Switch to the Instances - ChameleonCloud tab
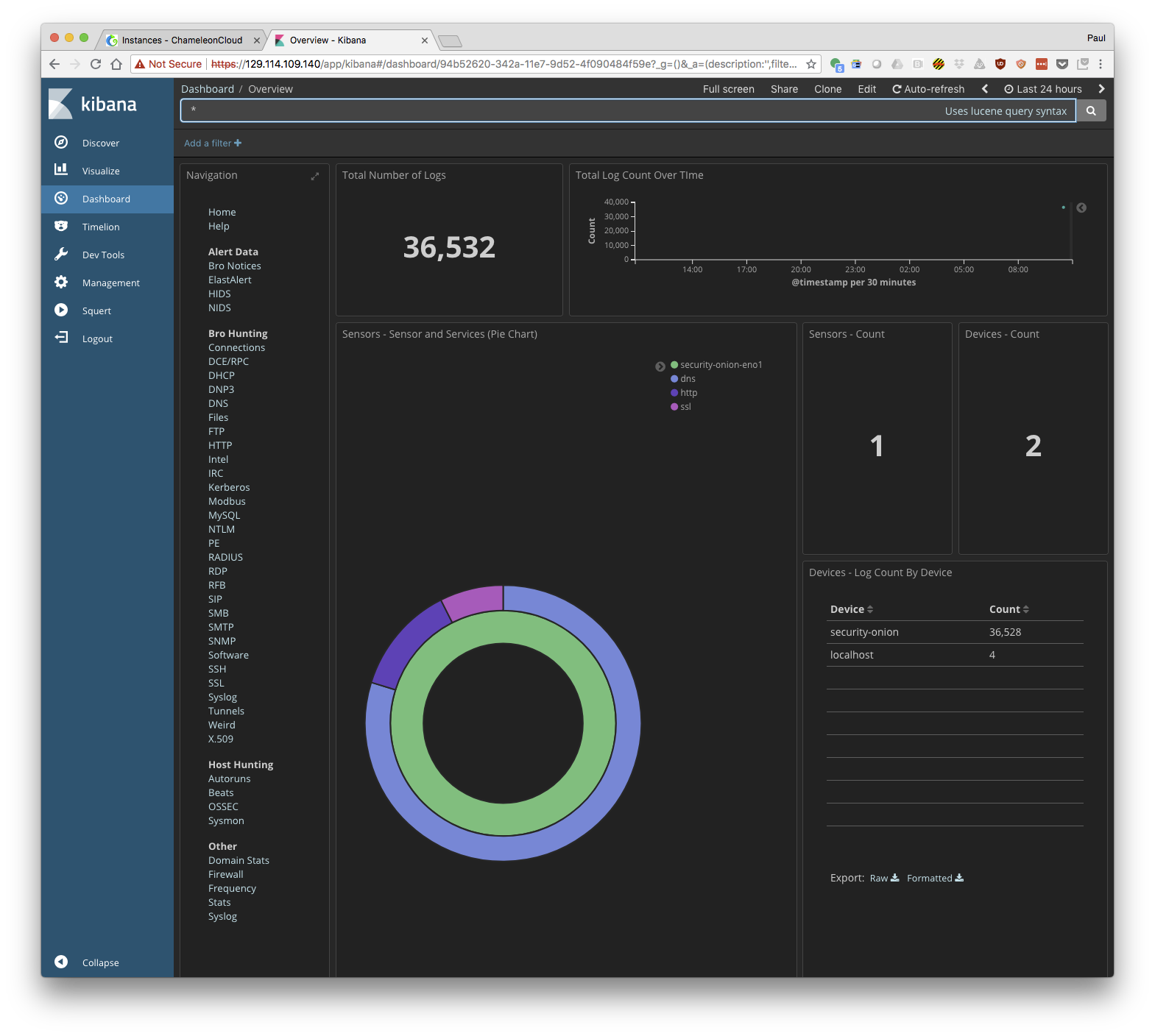Screen dimensions: 1155x1036 click(x=182, y=40)
